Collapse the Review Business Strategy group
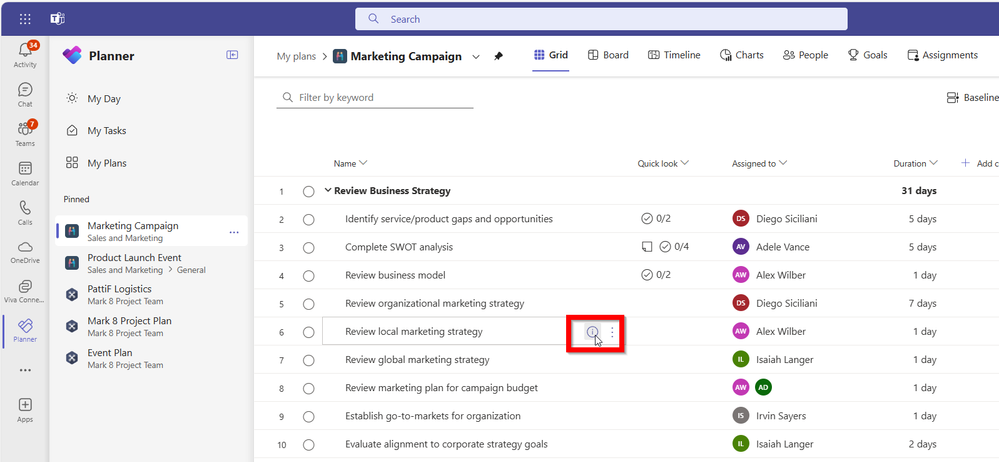This screenshot has width=999, height=462. 328,191
